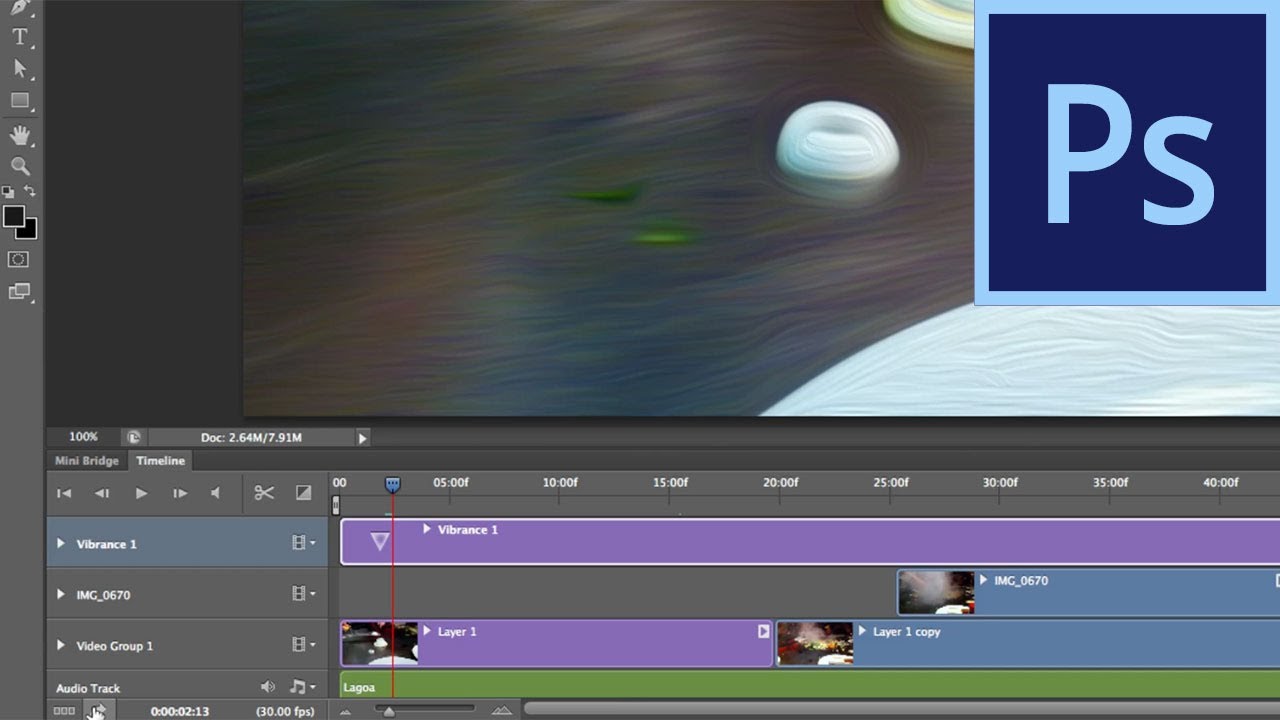Select the IMG_0670 clip thumbnail
The height and width of the screenshot is (720, 1280).
[936, 592]
